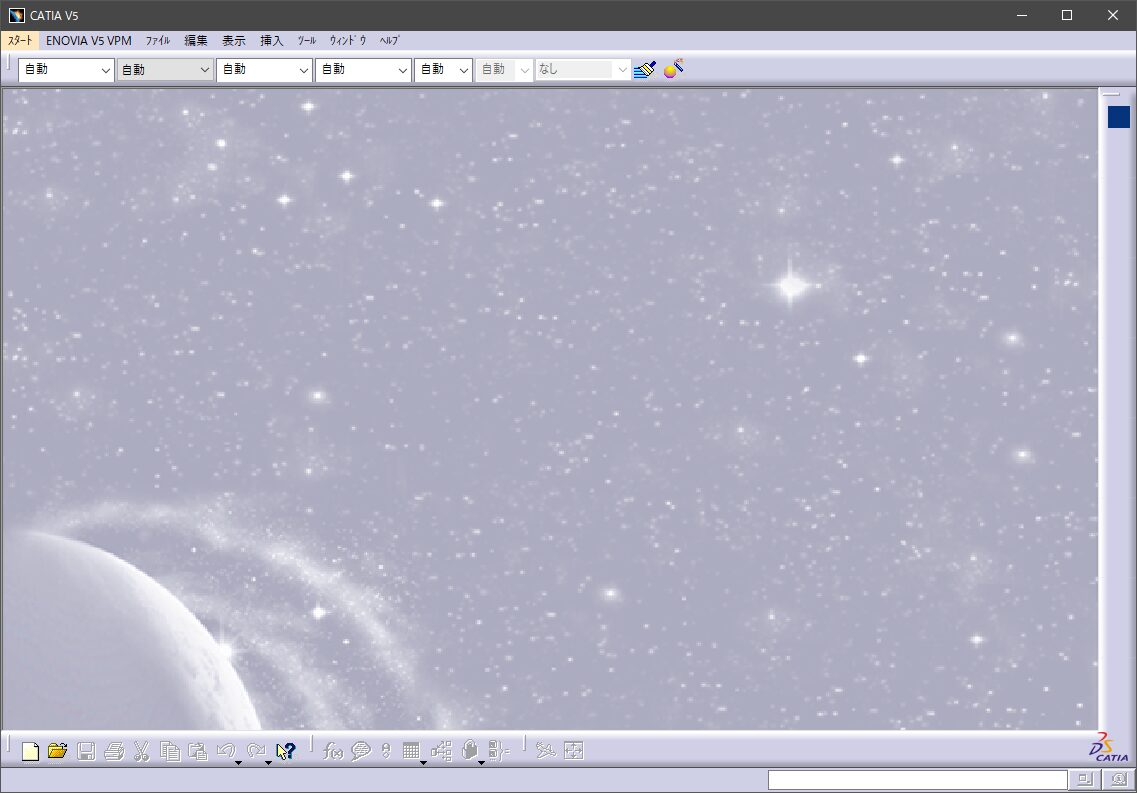
Task: Click the Open folder icon
Action: coord(57,751)
